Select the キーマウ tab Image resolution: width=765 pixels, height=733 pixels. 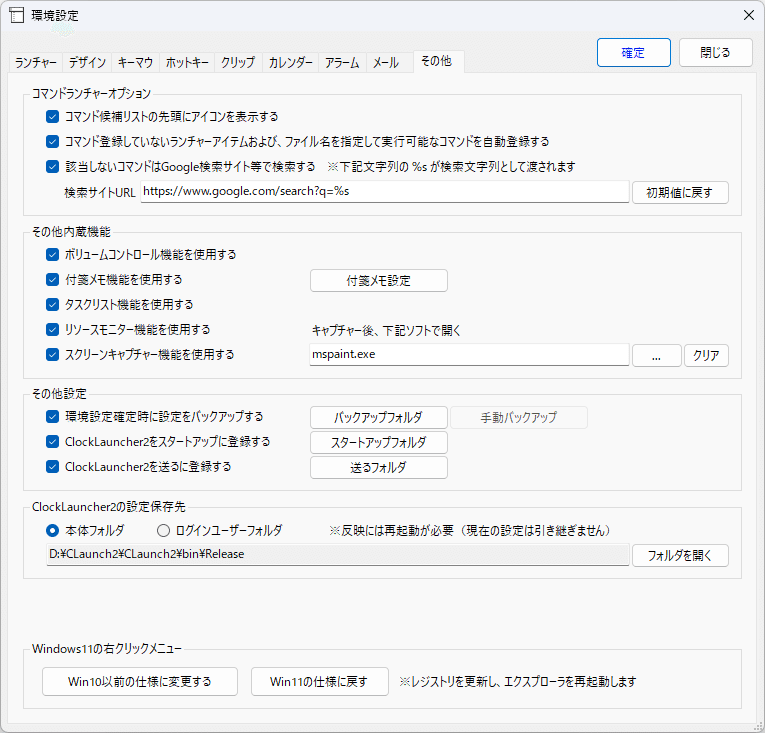(135, 62)
